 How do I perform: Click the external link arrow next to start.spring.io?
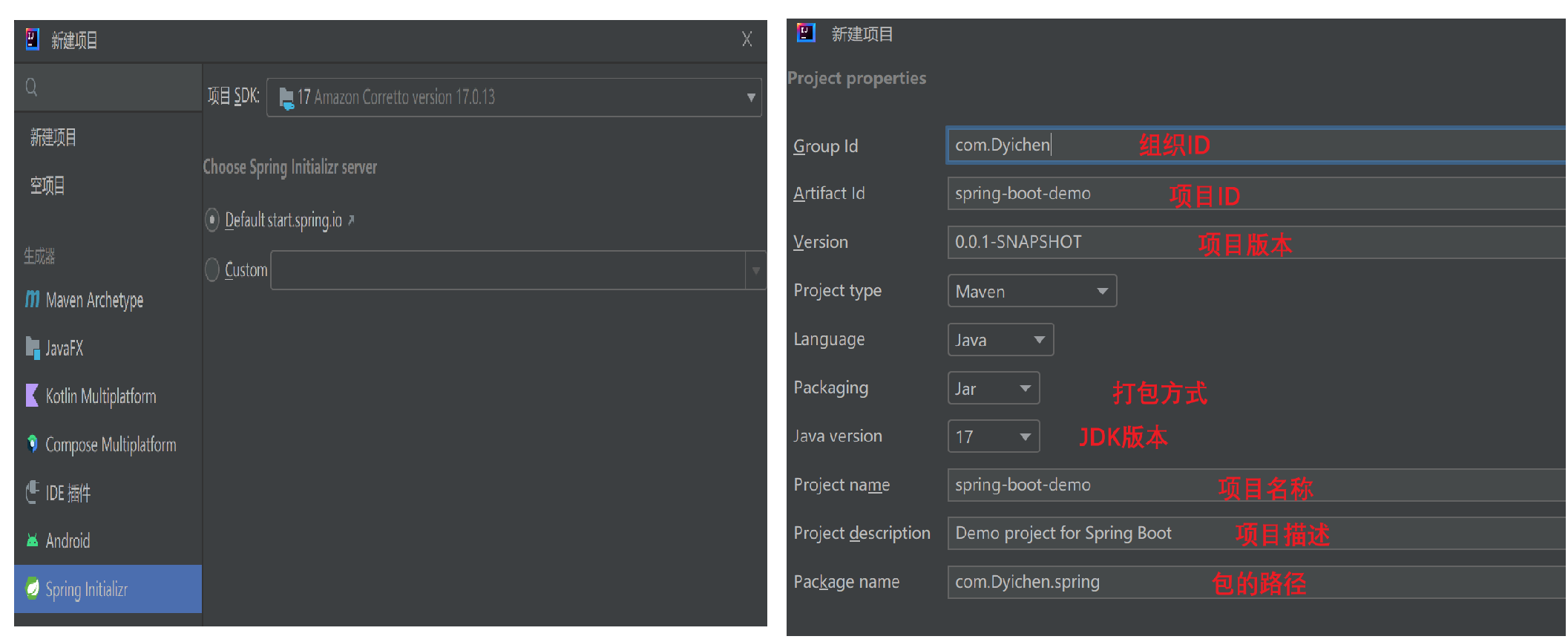351,220
